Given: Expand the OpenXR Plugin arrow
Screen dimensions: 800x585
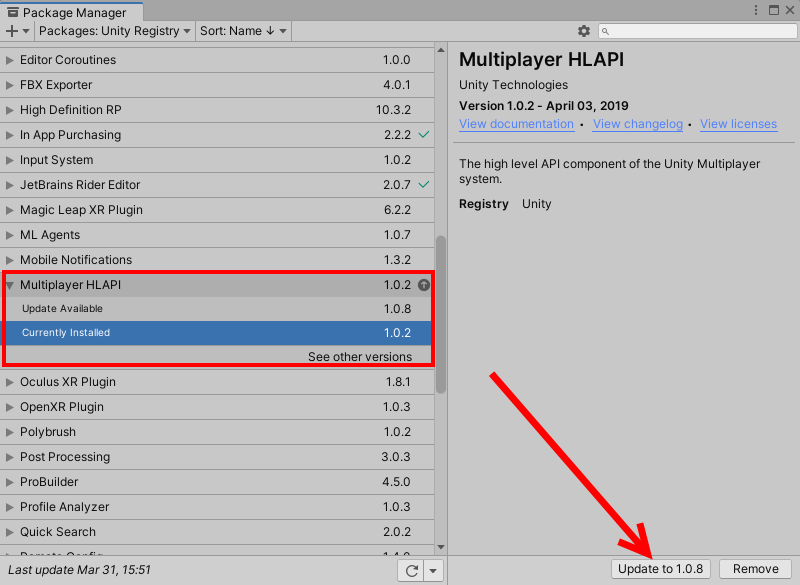Looking at the screenshot, I should coord(9,406).
